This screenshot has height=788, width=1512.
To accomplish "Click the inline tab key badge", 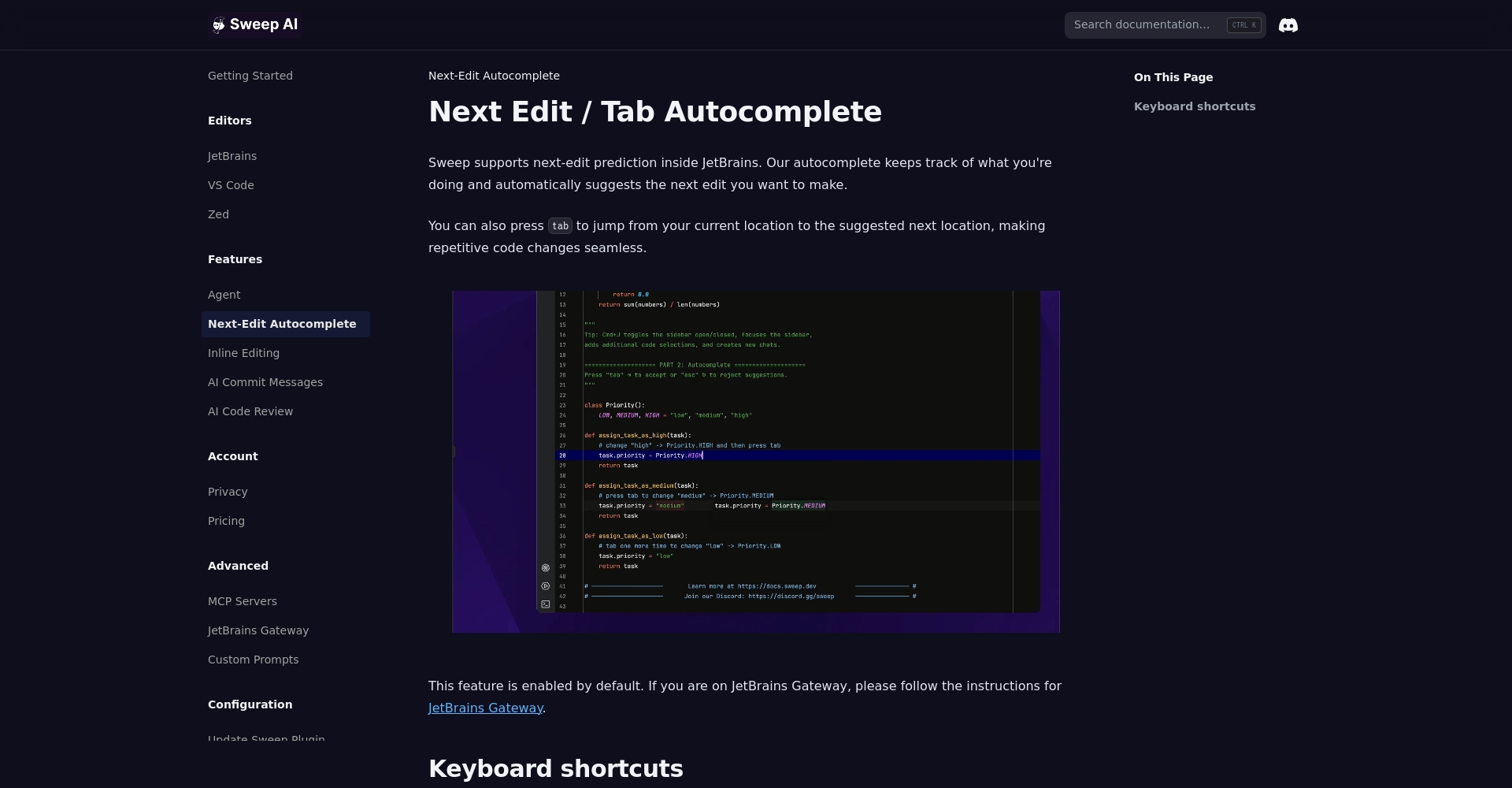I will click(x=560, y=226).
